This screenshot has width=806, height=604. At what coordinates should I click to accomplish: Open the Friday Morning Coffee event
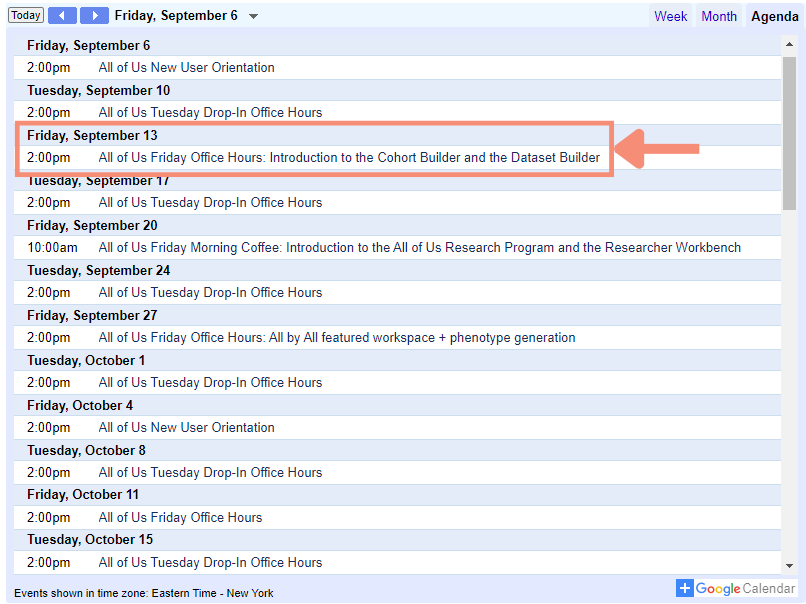pos(419,247)
